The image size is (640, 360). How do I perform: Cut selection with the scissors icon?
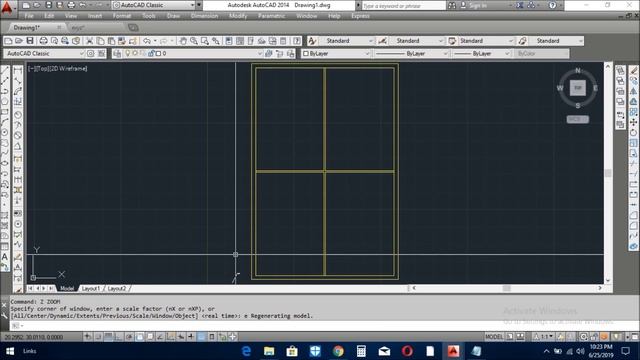89,41
